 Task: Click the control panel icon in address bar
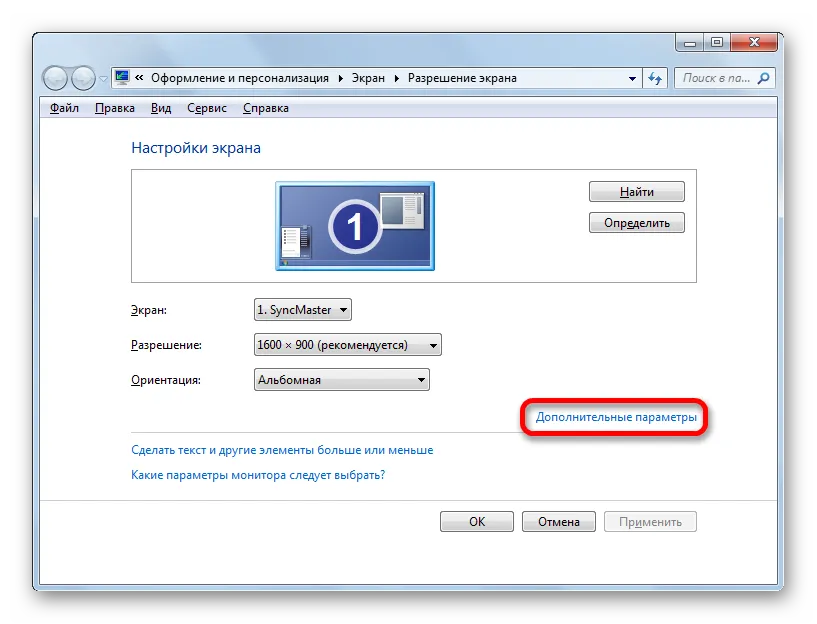click(x=122, y=78)
